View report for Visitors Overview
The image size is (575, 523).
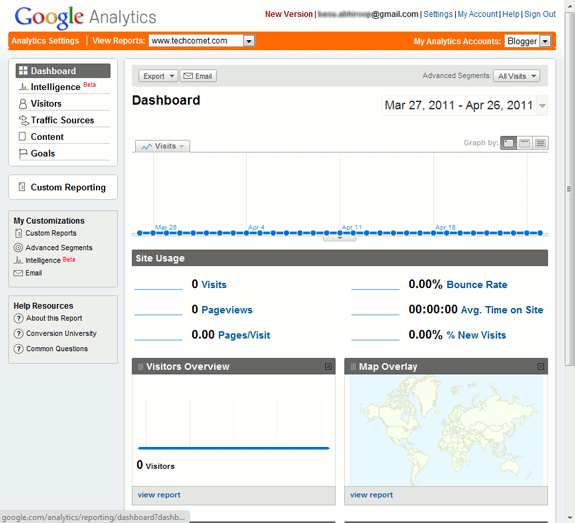(159, 495)
